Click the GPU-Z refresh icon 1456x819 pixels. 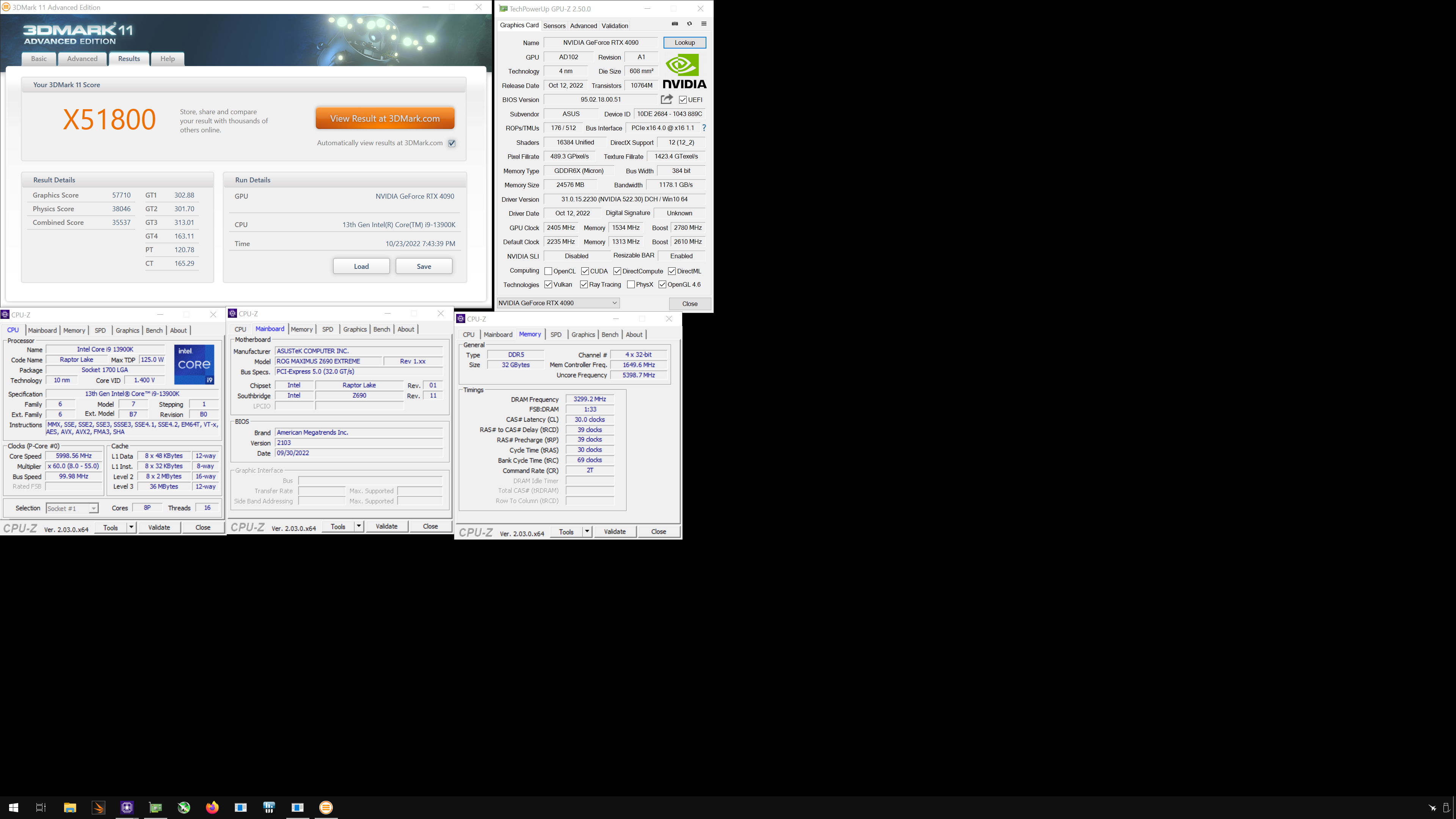[689, 24]
